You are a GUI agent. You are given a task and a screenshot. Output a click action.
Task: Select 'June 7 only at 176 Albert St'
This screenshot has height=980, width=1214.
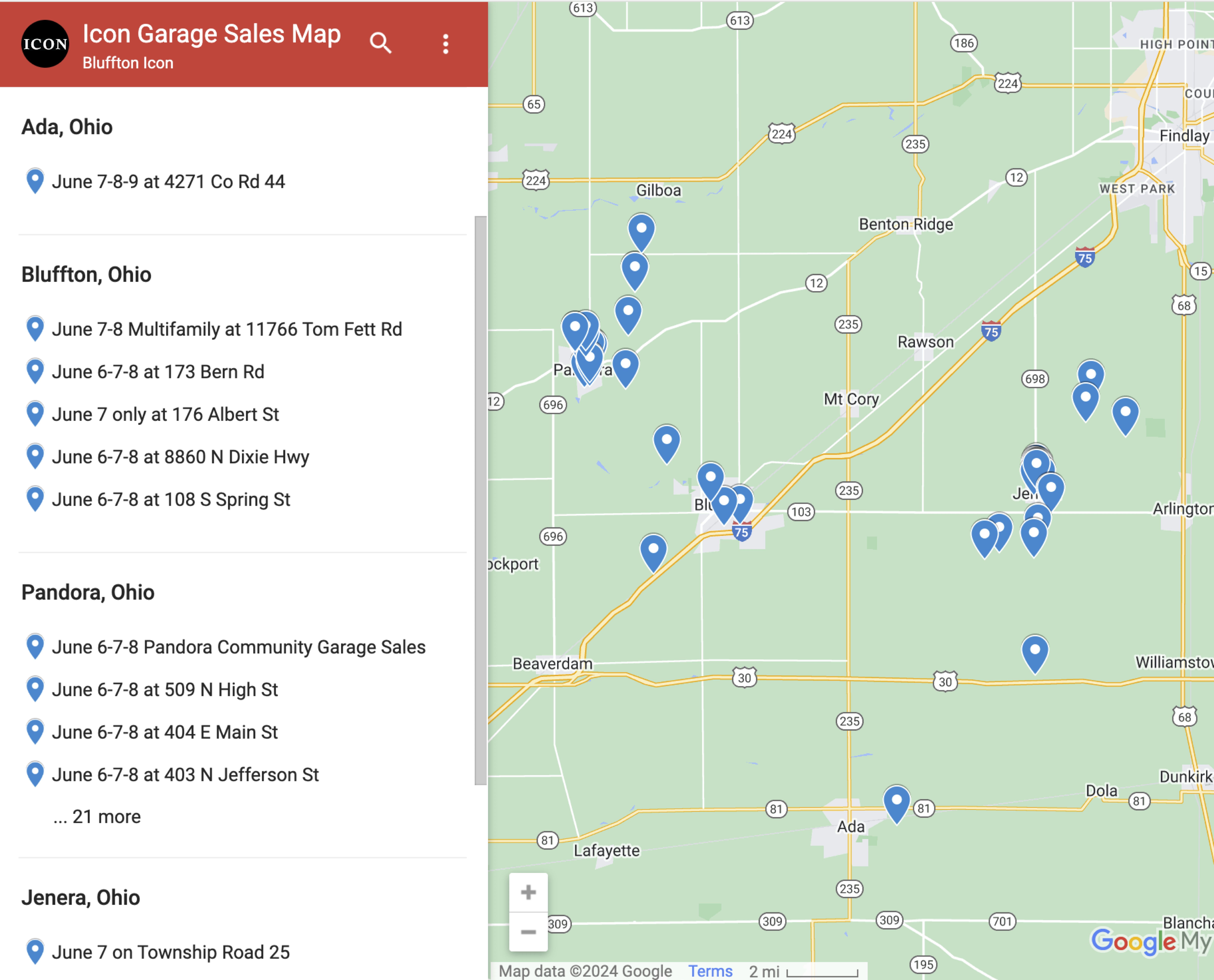click(165, 414)
